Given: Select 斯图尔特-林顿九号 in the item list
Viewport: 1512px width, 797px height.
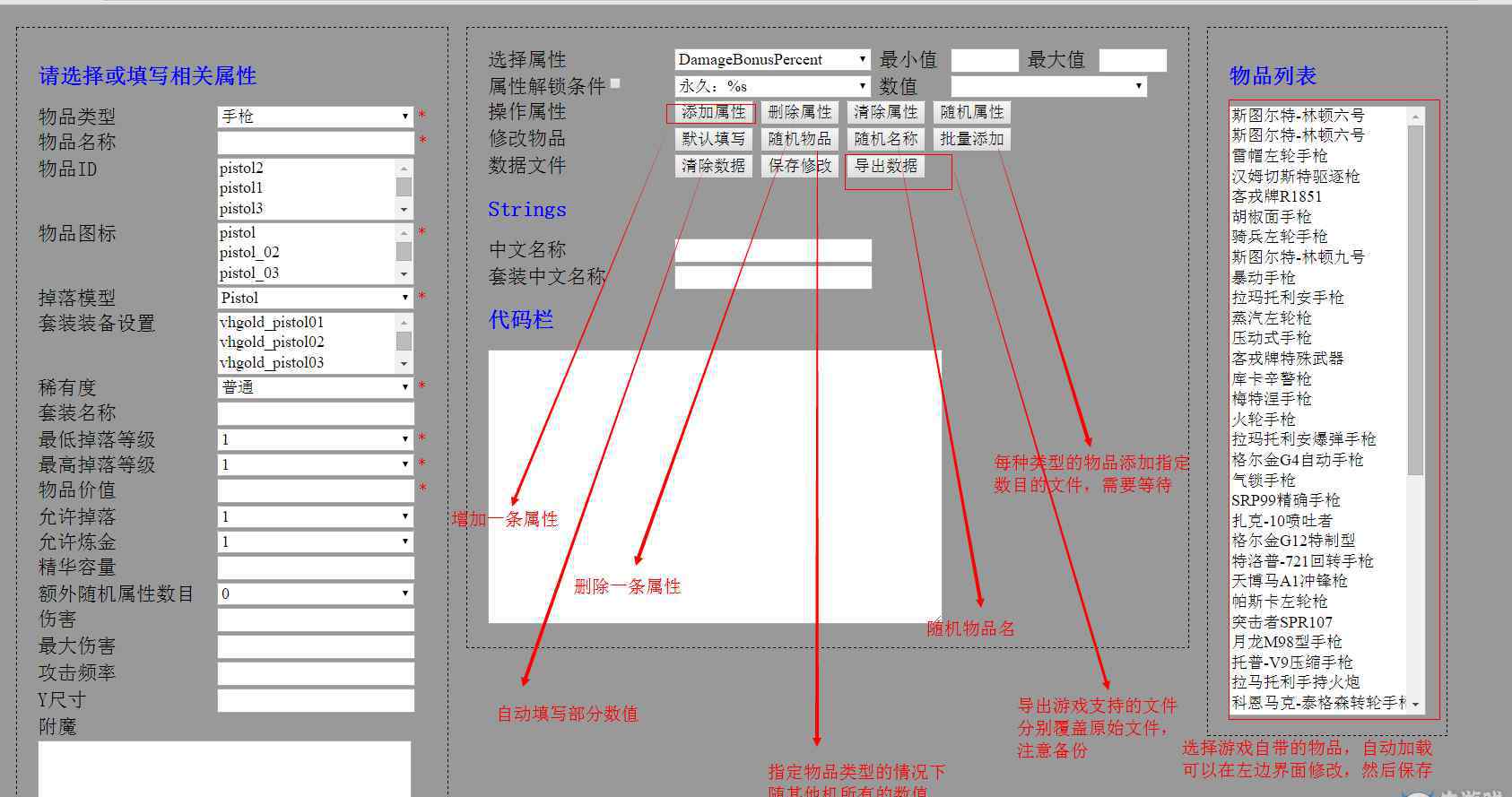Looking at the screenshot, I should [x=1318, y=257].
